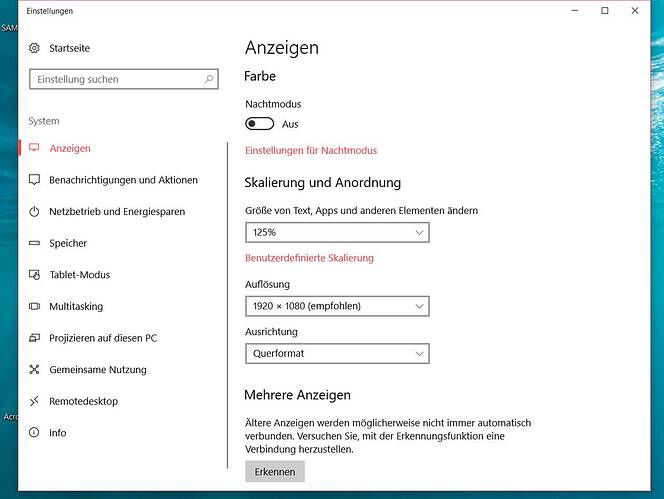The width and height of the screenshot is (664, 499).
Task: Open Benachrichtigungen und Aktionen
Action: pos(123,180)
